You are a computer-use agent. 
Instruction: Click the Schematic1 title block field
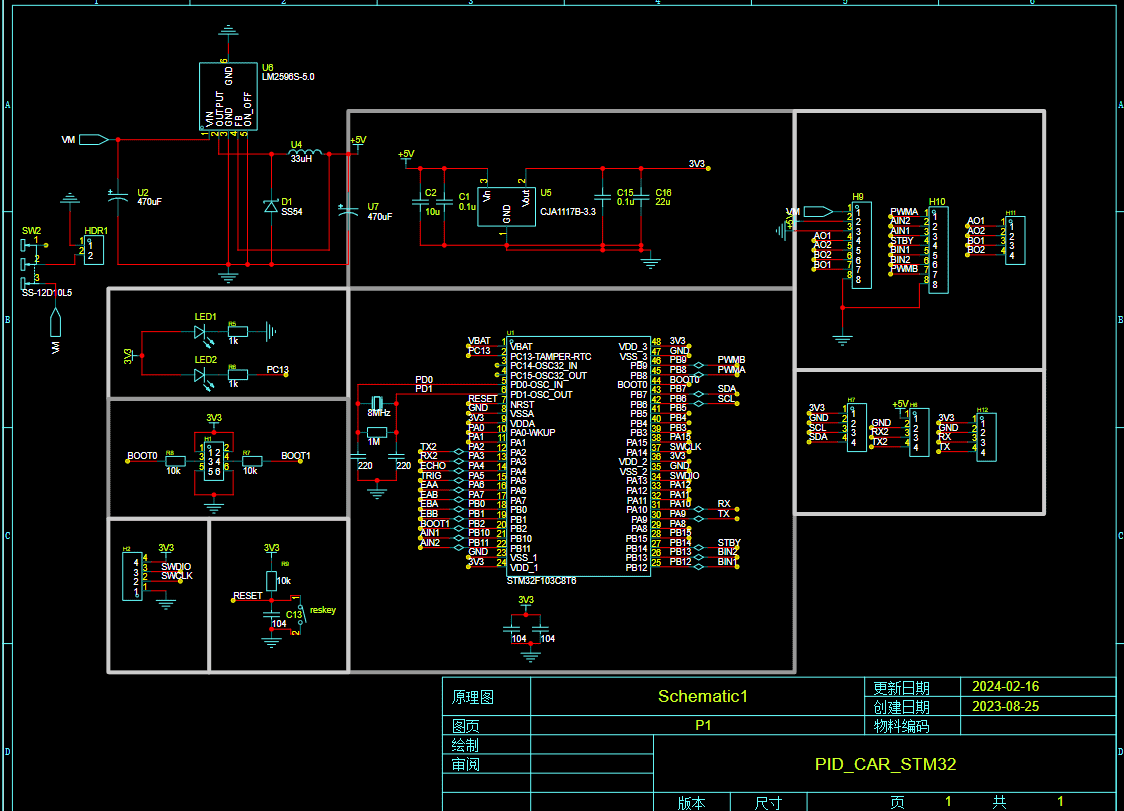702,696
